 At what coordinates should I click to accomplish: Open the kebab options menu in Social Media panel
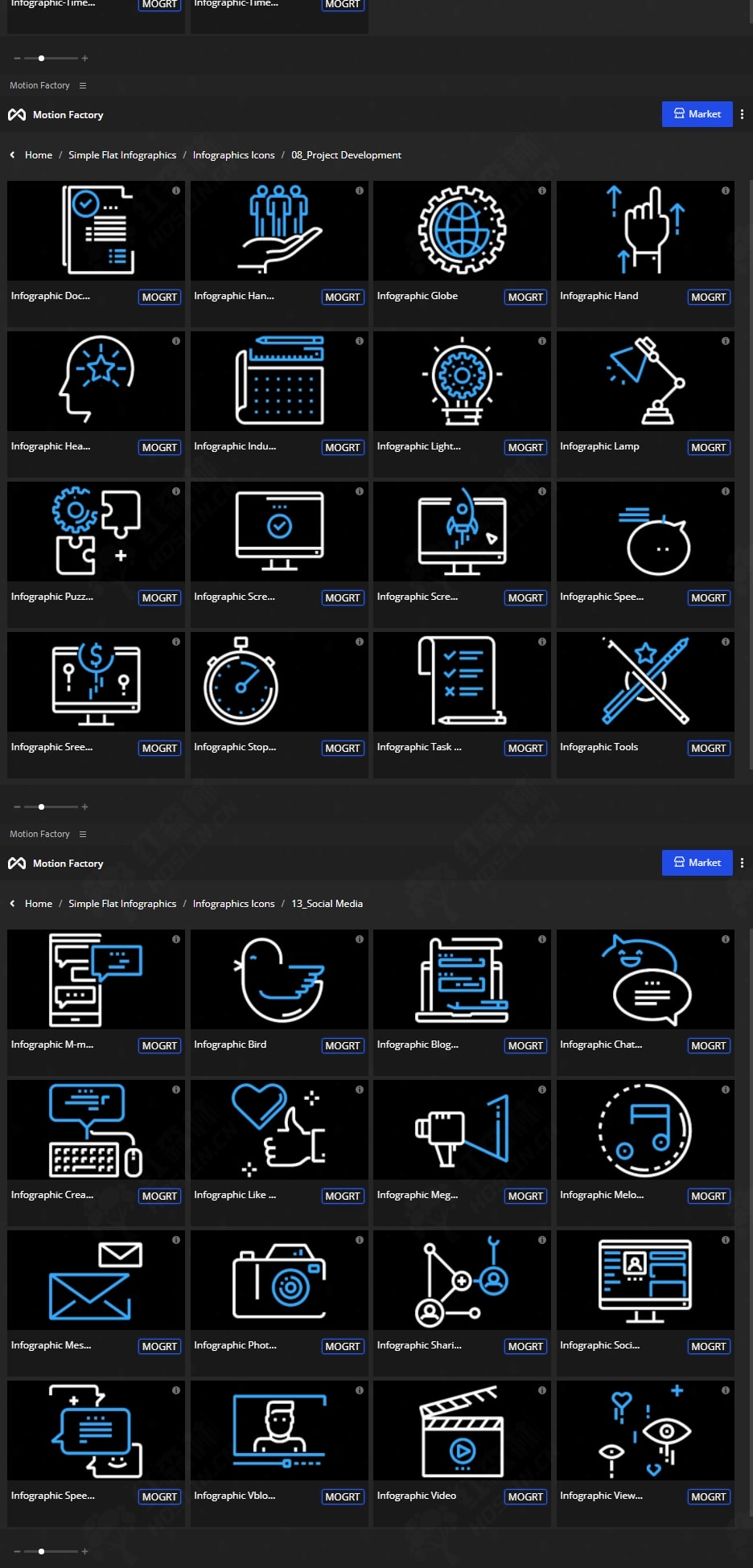click(x=742, y=863)
